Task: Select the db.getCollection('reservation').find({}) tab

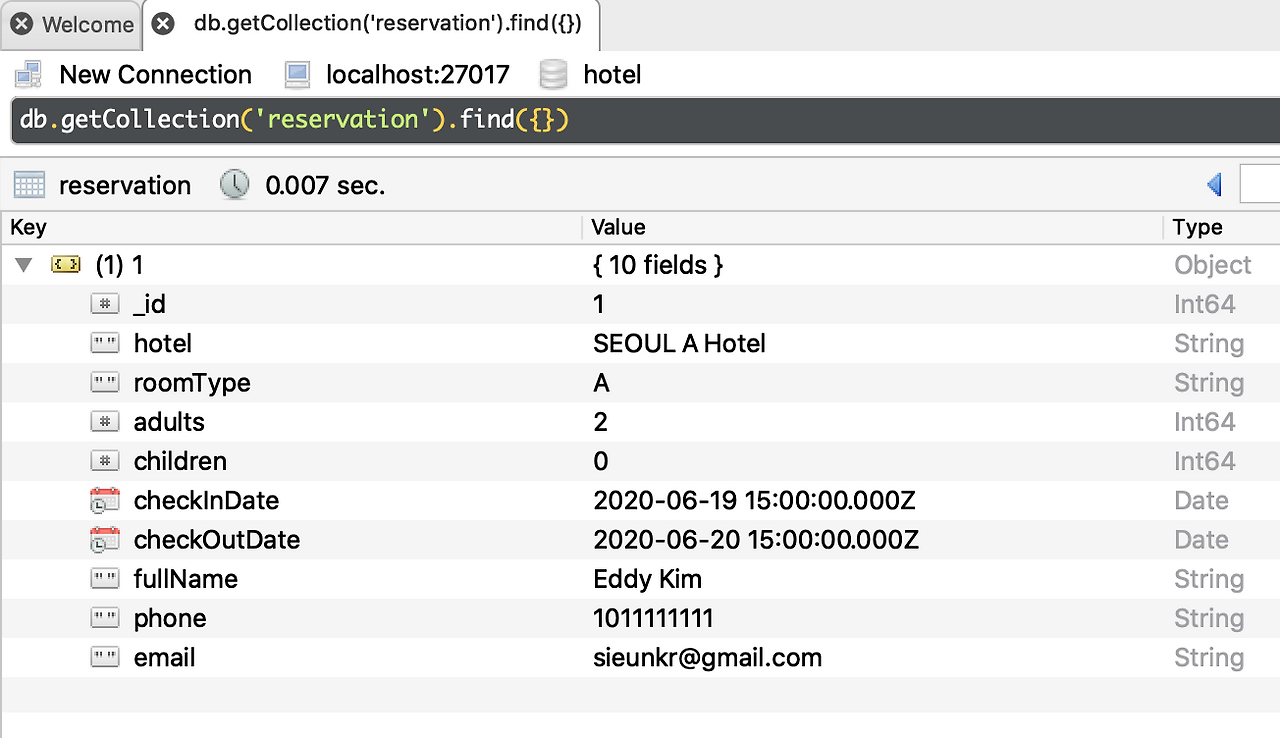Action: (x=390, y=24)
